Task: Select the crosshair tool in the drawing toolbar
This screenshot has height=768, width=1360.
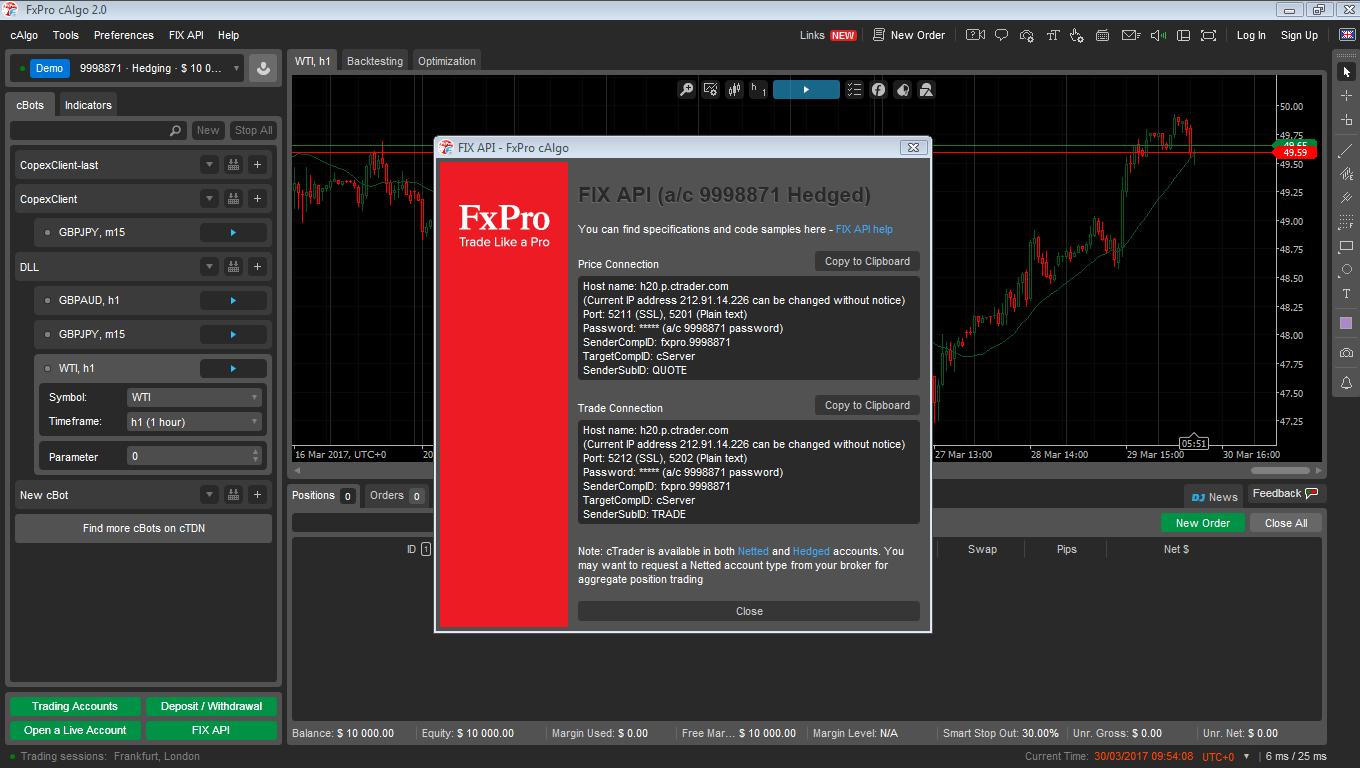Action: click(x=1346, y=95)
